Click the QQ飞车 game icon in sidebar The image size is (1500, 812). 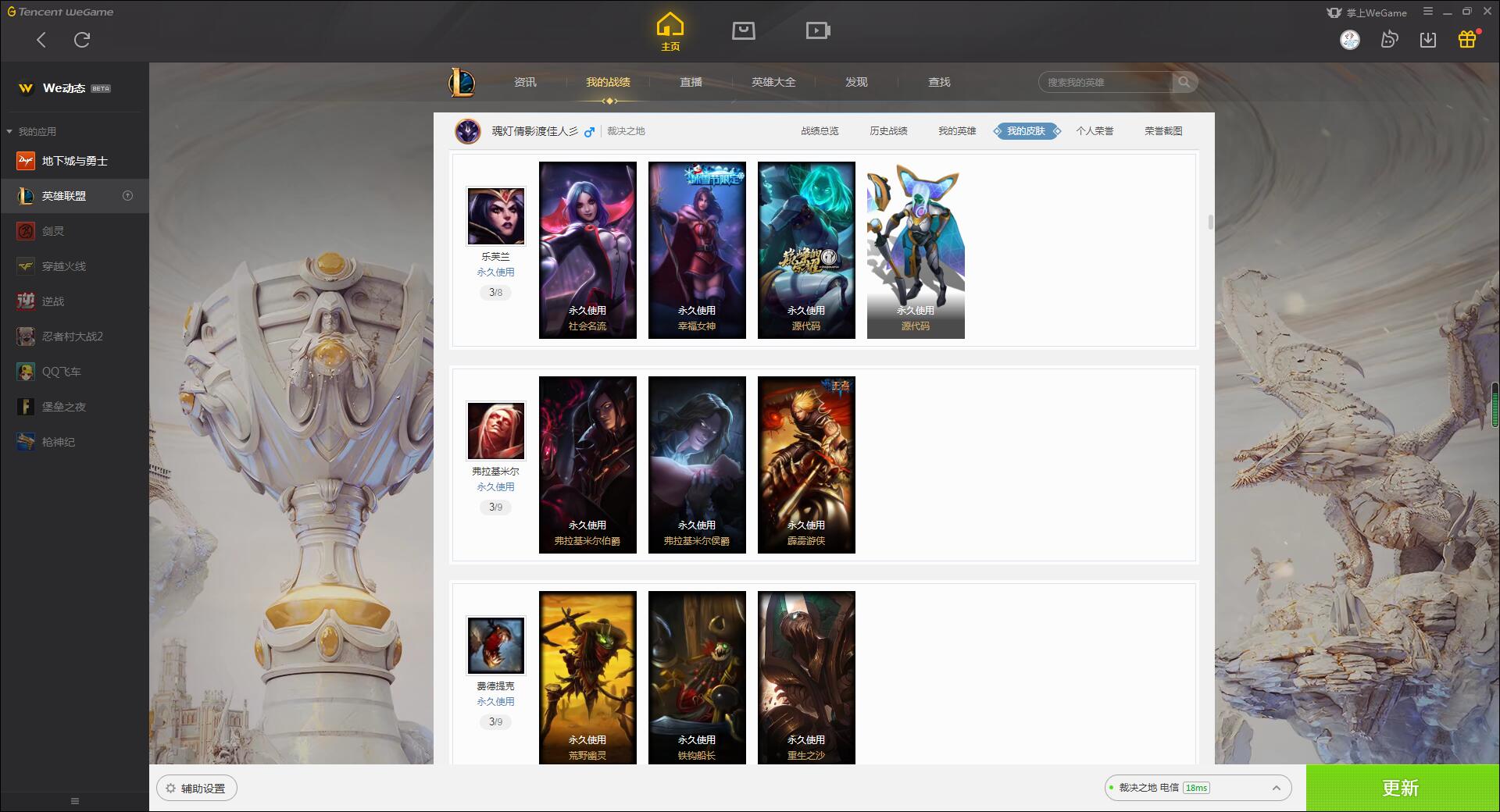tap(26, 372)
